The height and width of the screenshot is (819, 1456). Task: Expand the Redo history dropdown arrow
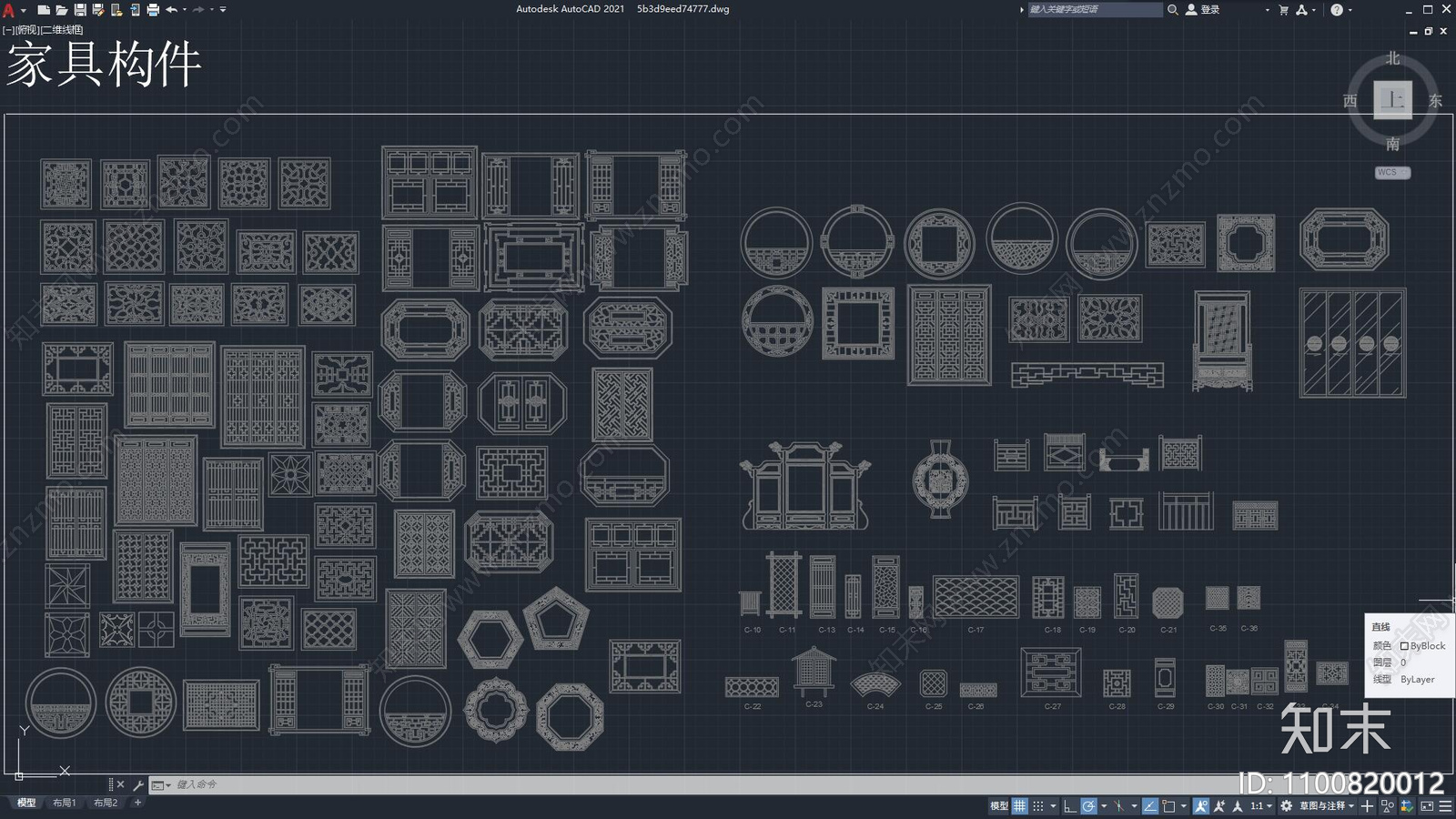(x=212, y=10)
